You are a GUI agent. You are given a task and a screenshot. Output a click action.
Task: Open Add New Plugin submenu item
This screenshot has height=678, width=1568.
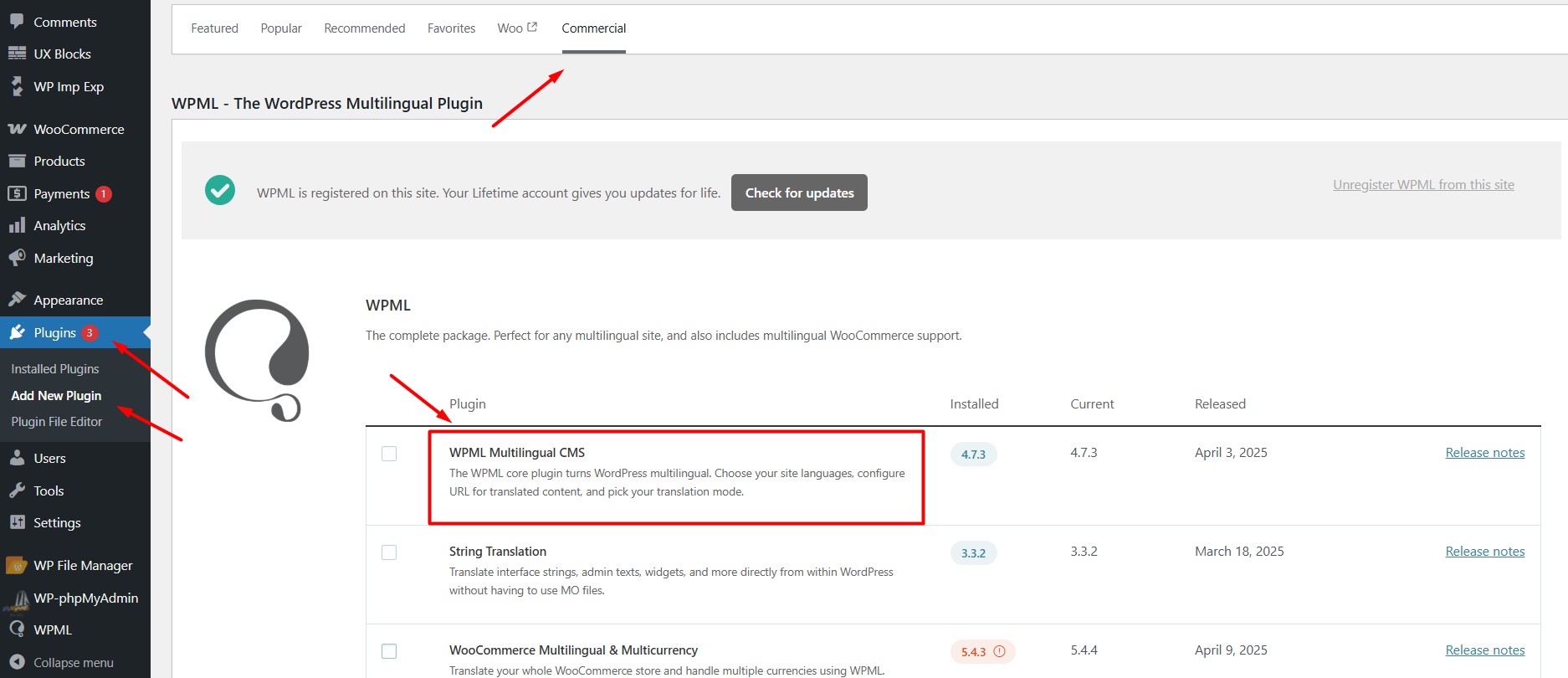(x=56, y=396)
